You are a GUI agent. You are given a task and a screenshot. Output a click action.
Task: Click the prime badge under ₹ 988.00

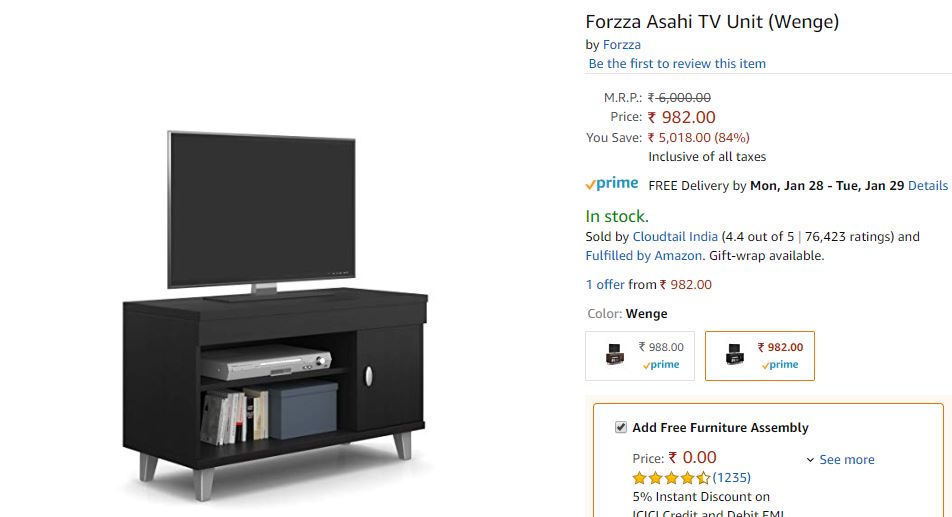click(x=661, y=365)
